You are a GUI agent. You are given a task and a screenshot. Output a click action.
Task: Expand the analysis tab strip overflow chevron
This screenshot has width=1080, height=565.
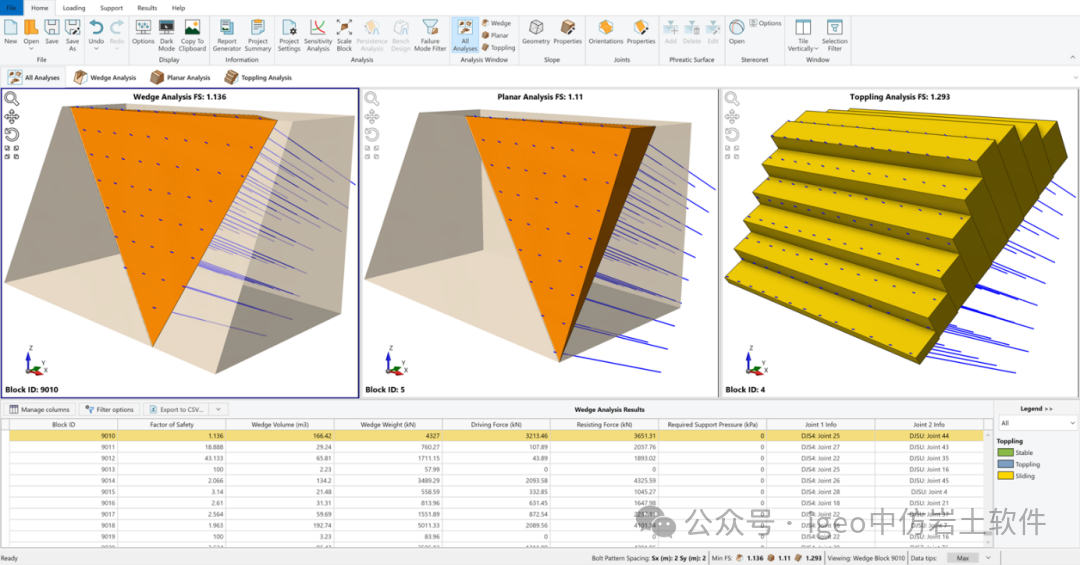pyautogui.click(x=1076, y=78)
